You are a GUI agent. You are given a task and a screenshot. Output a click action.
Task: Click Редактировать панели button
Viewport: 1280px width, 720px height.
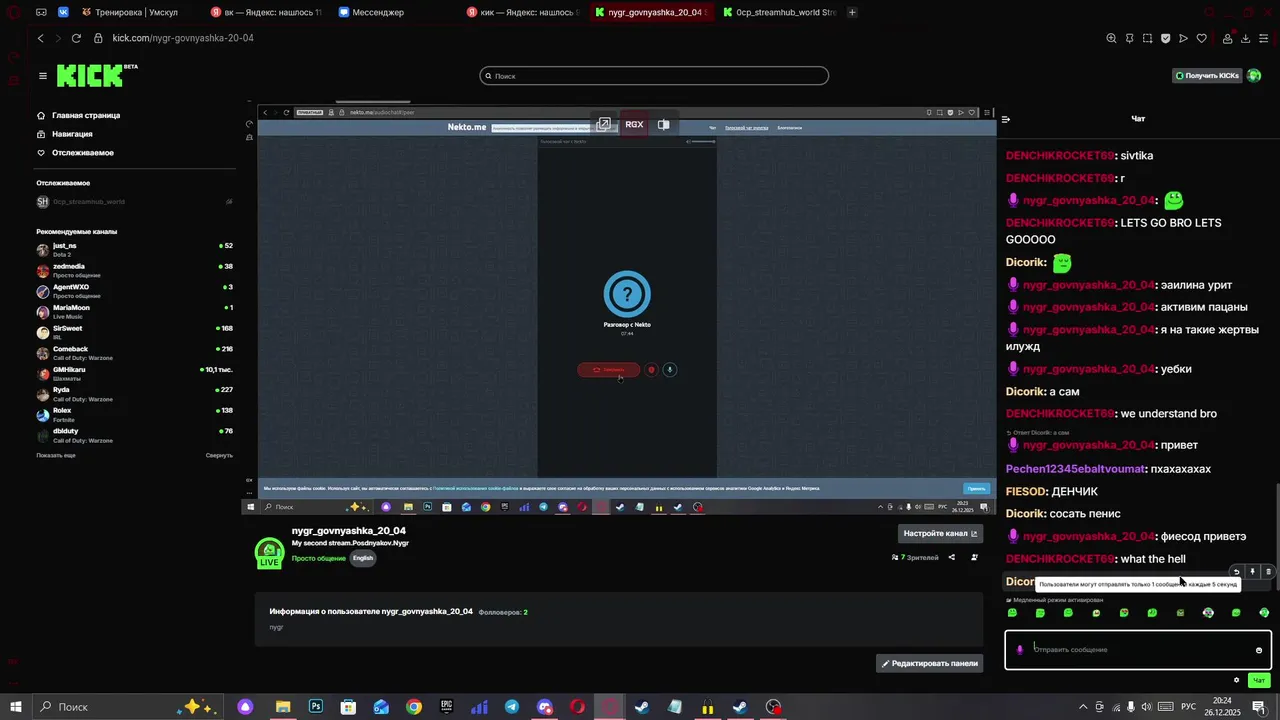click(929, 663)
